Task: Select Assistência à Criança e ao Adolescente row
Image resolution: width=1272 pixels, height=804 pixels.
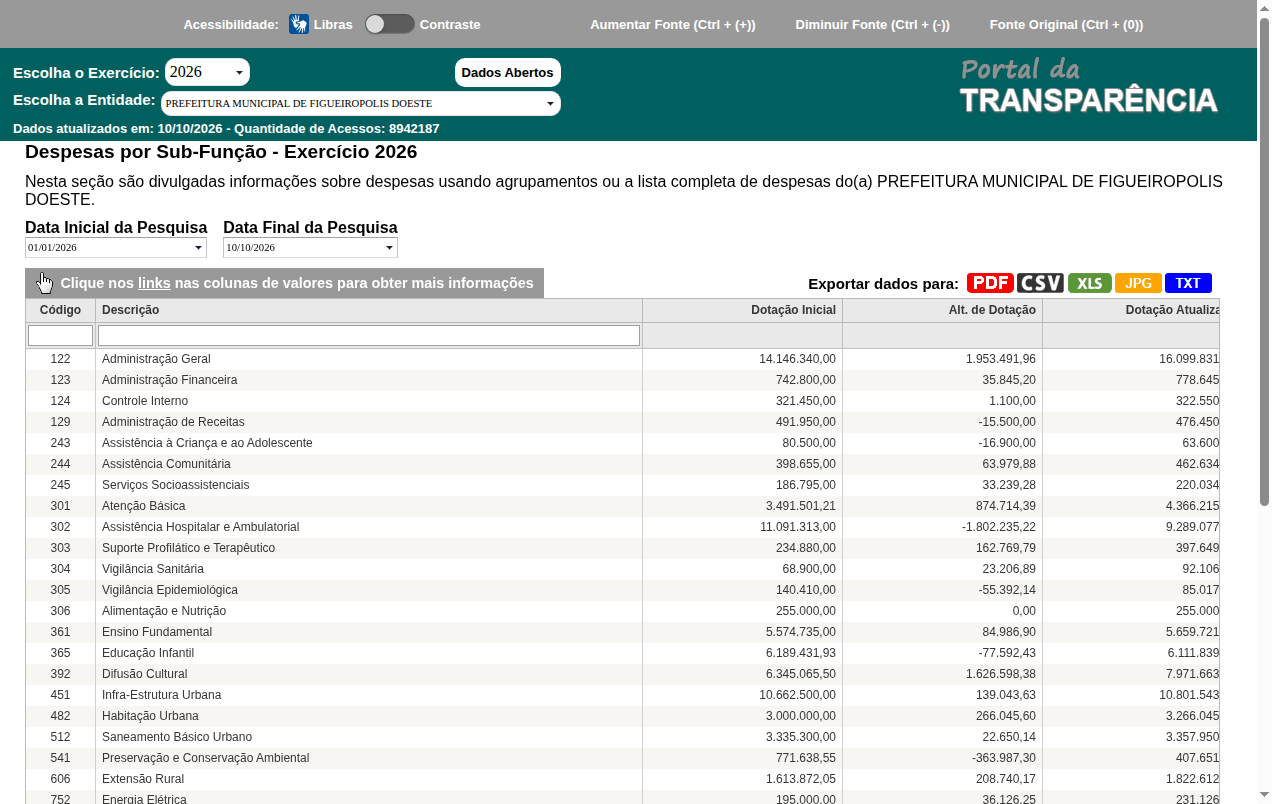Action: click(x=622, y=443)
